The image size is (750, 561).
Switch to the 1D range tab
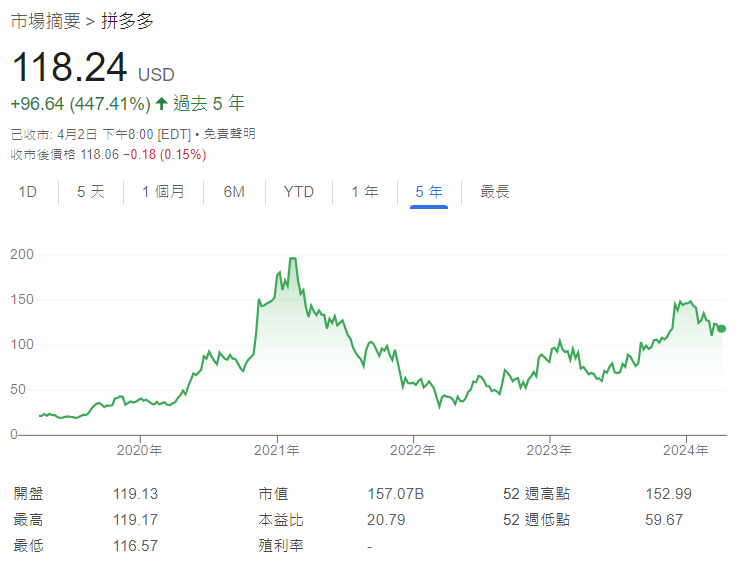[x=28, y=192]
